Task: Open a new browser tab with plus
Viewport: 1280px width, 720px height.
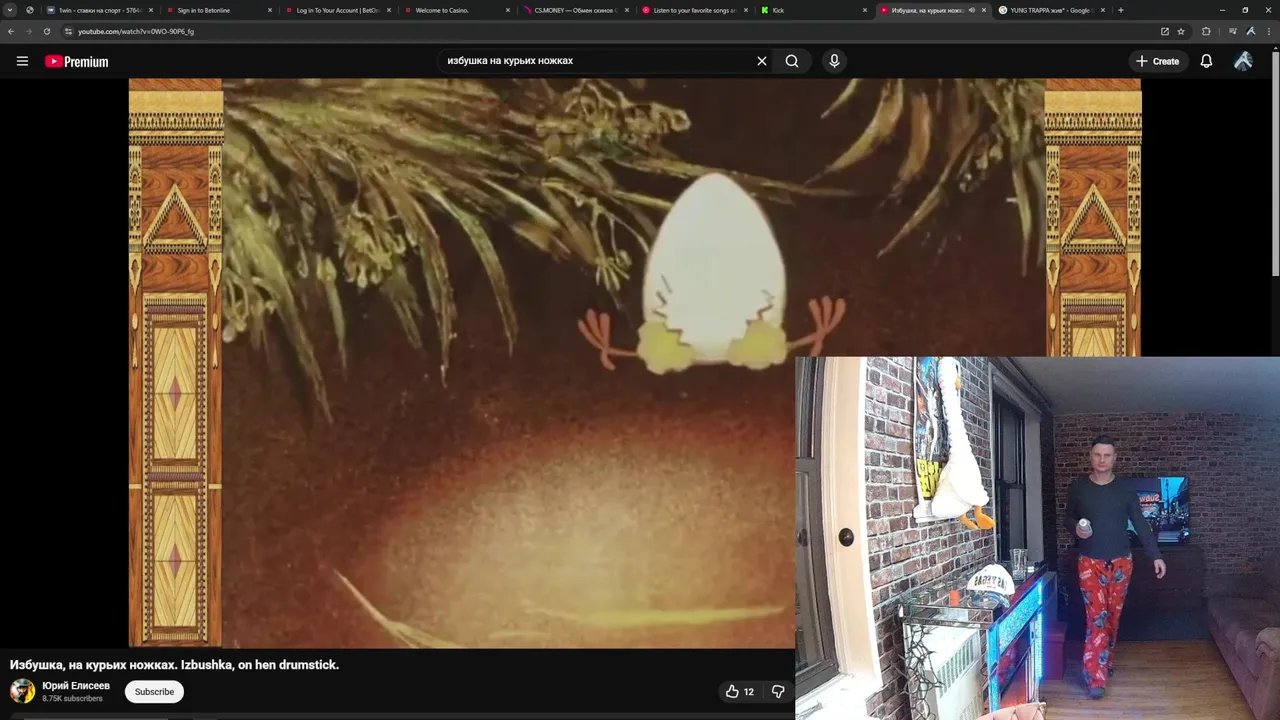Action: click(x=1120, y=10)
